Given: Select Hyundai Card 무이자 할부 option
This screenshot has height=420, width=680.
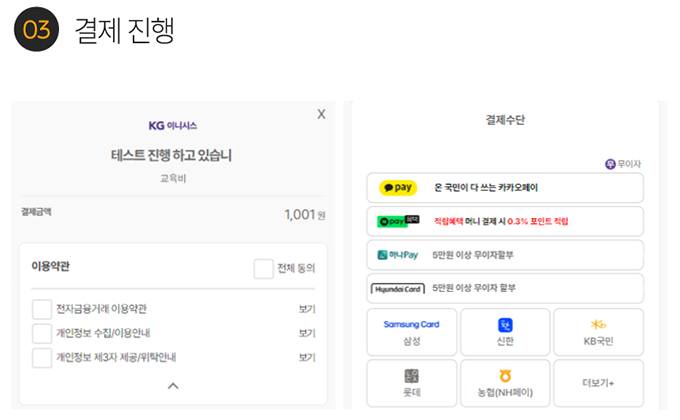Looking at the screenshot, I should tap(505, 288).
